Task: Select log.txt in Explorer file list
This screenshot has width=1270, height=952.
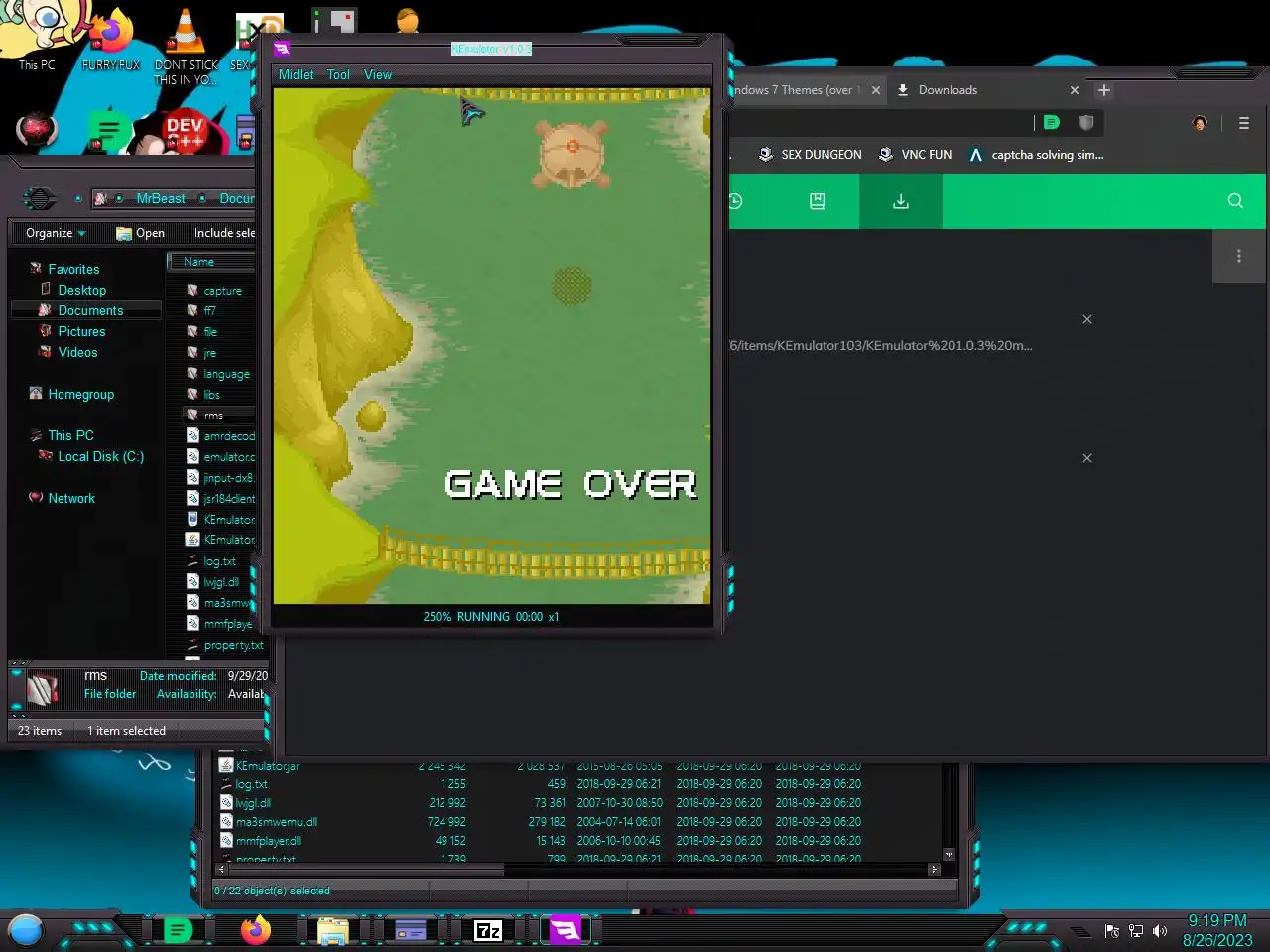Action: pos(218,561)
